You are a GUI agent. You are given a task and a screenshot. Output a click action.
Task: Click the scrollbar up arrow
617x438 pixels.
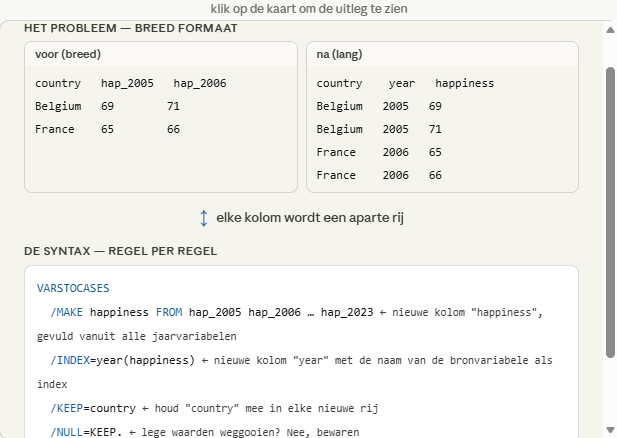(x=610, y=30)
